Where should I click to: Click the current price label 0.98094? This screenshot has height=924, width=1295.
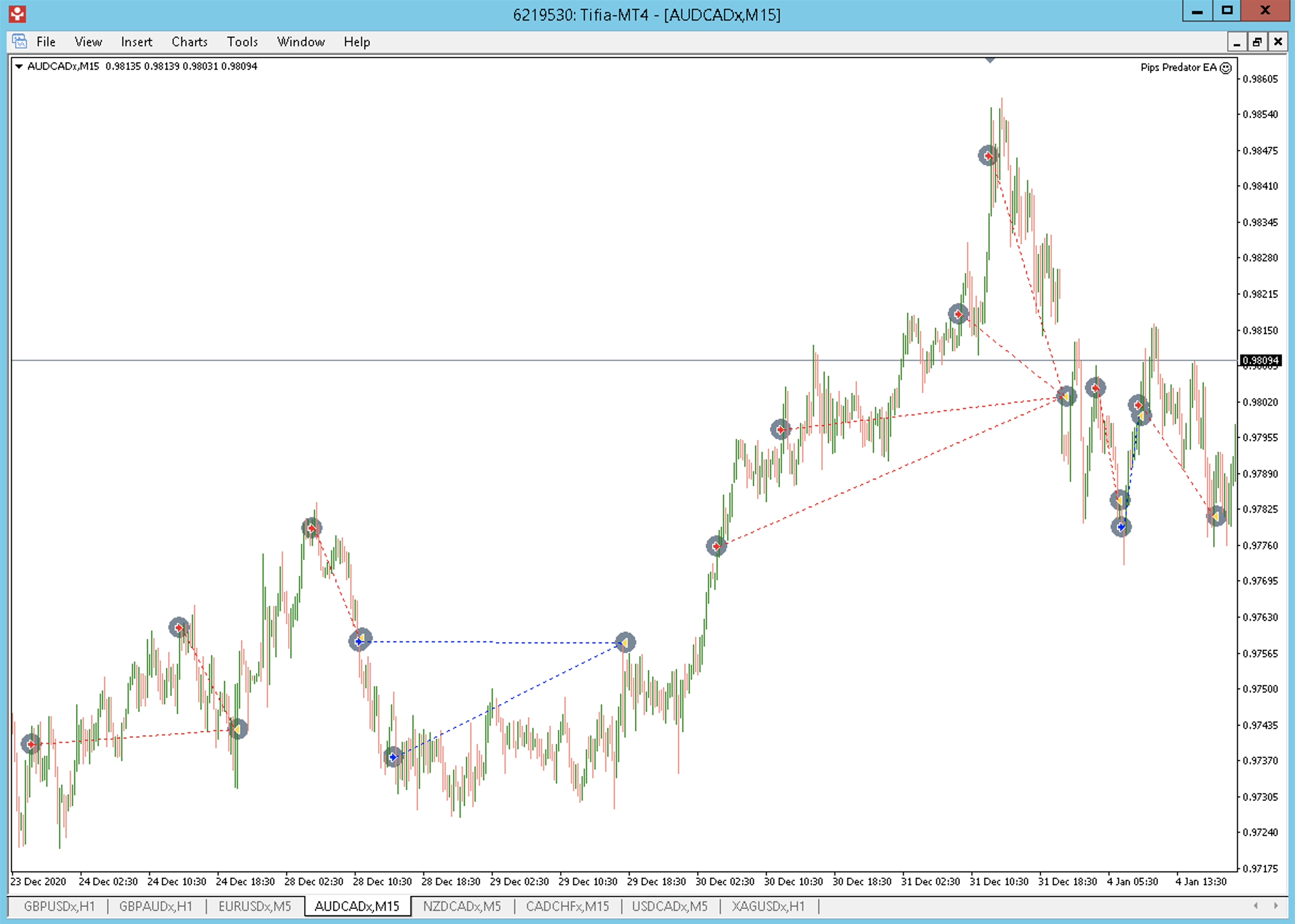1260,360
